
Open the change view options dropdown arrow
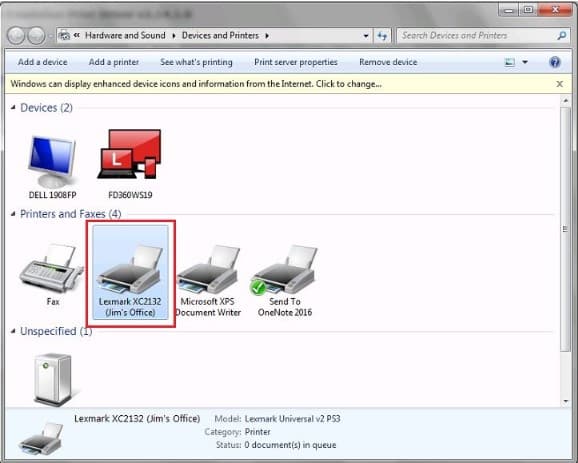click(x=525, y=62)
